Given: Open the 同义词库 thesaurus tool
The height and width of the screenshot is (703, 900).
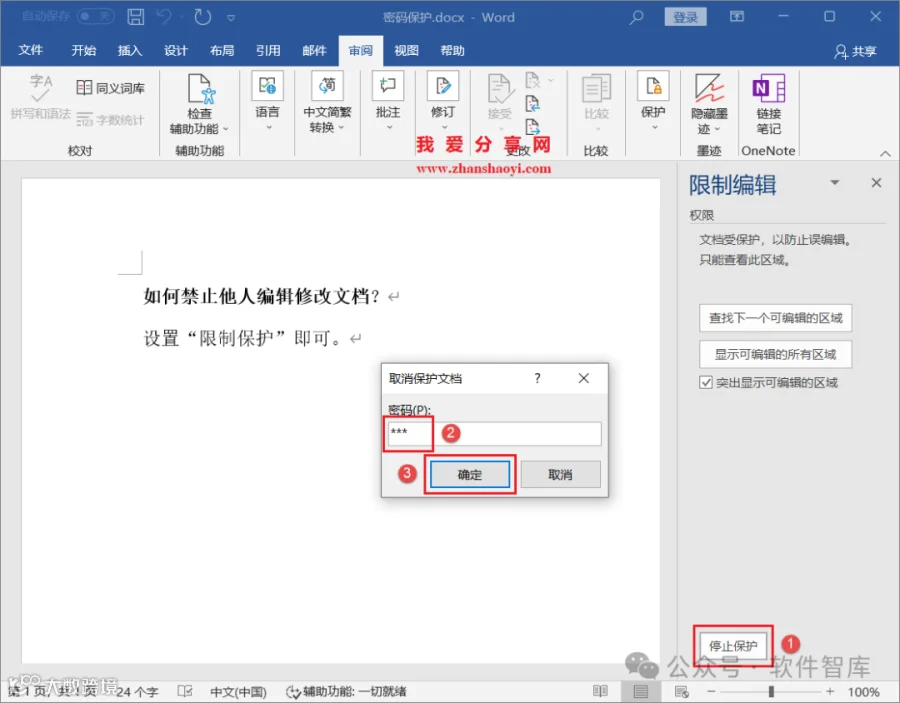Looking at the screenshot, I should coord(110,88).
